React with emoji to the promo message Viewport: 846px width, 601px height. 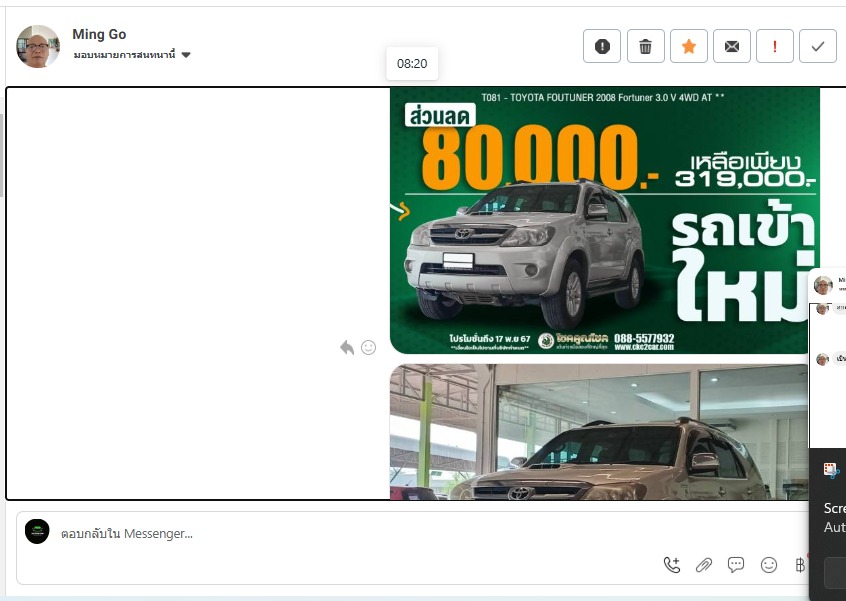[368, 347]
